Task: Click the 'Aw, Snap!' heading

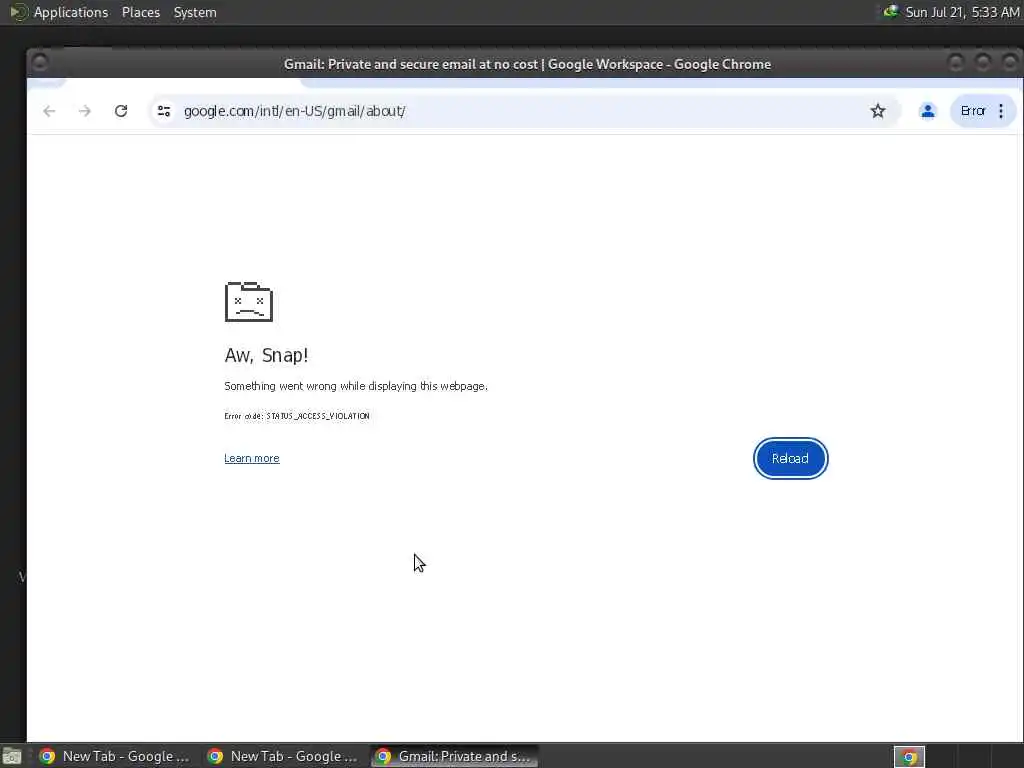Action: 266,355
